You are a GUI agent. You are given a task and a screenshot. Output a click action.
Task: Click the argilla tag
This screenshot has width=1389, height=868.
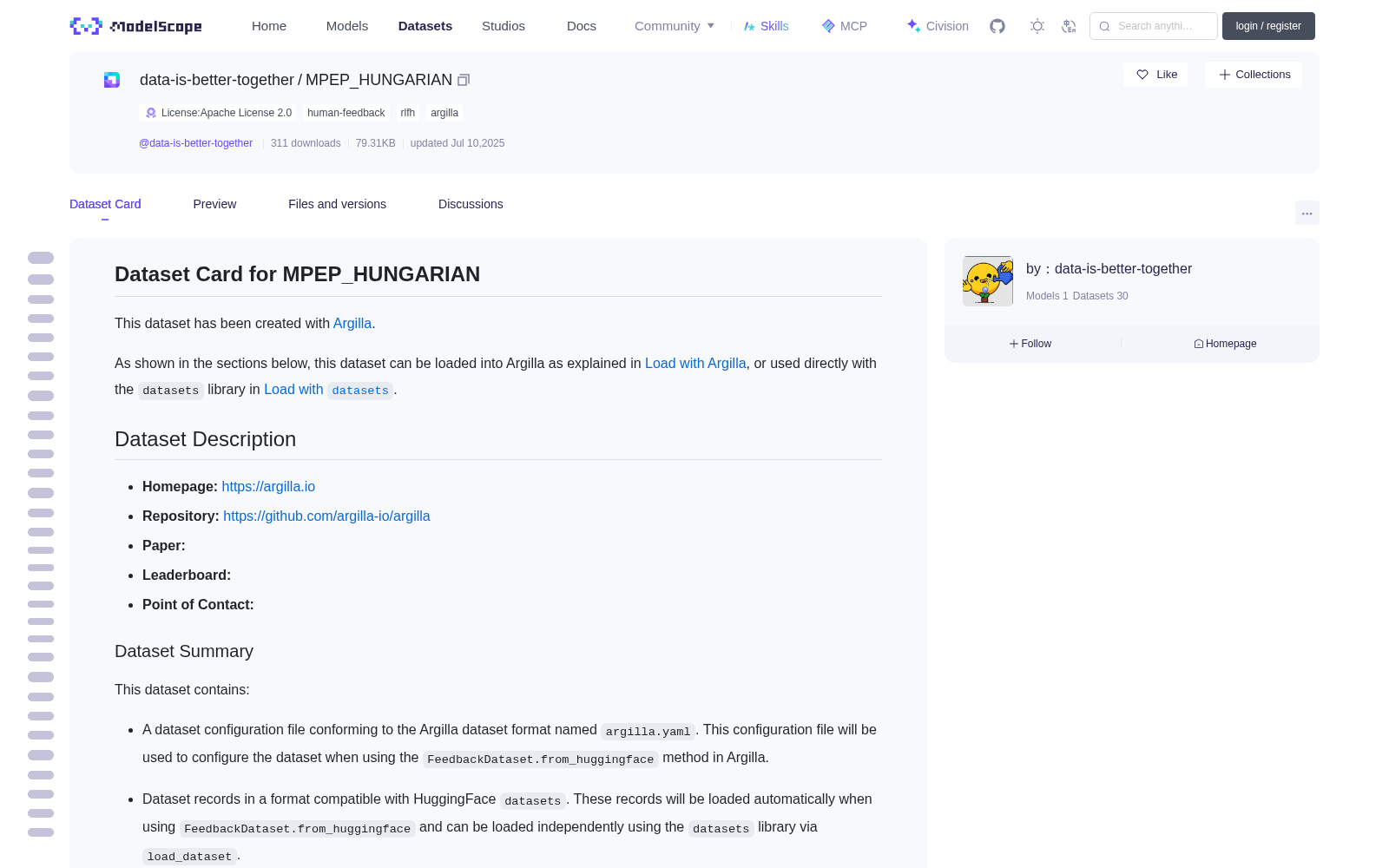tap(444, 113)
